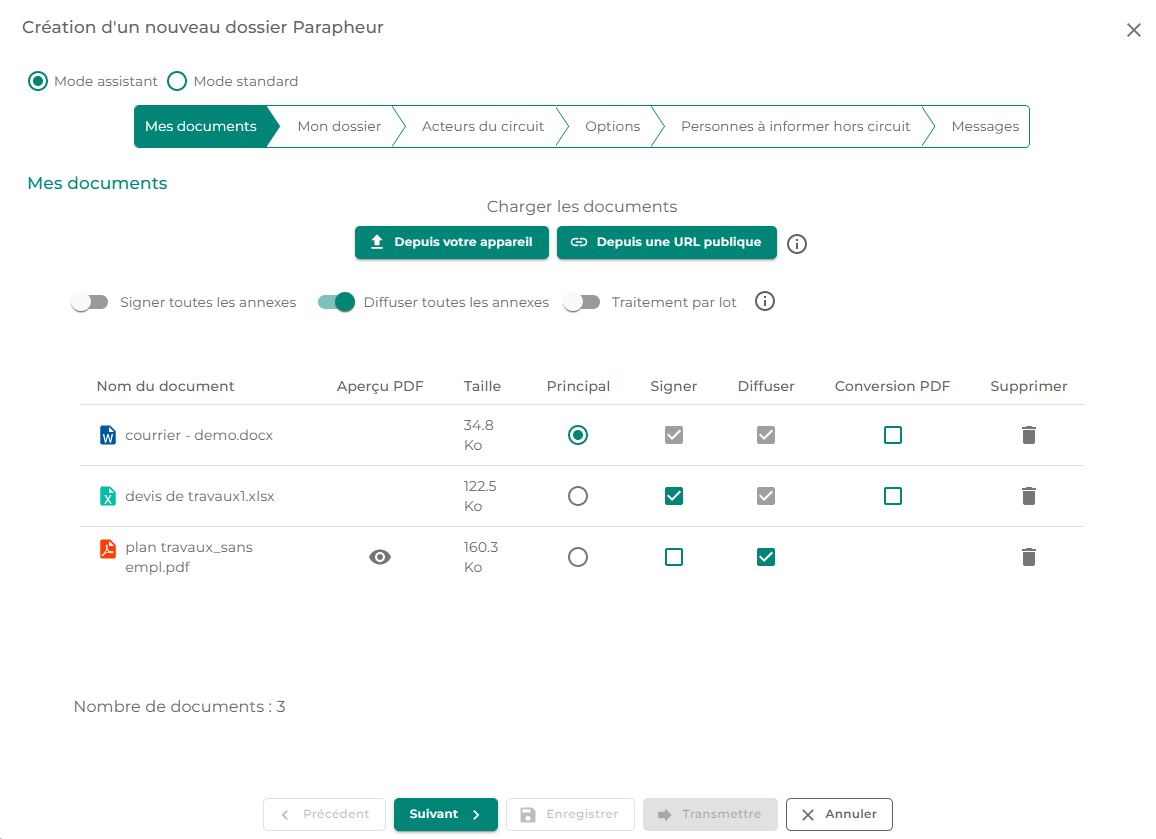The height and width of the screenshot is (839, 1156).
Task: Click the PDF icon beside plan travaux_sans empl.pdf
Action: (108, 549)
